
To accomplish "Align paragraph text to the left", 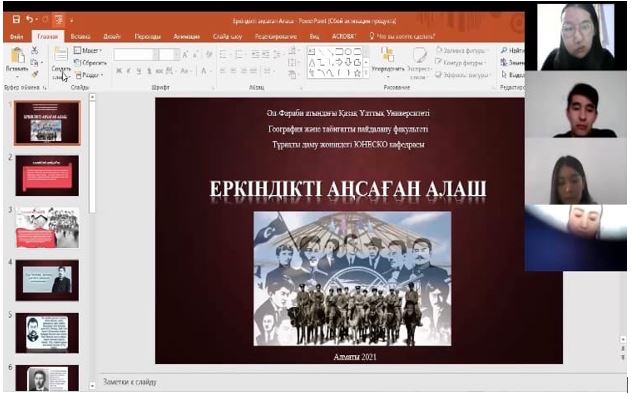I will [x=223, y=71].
